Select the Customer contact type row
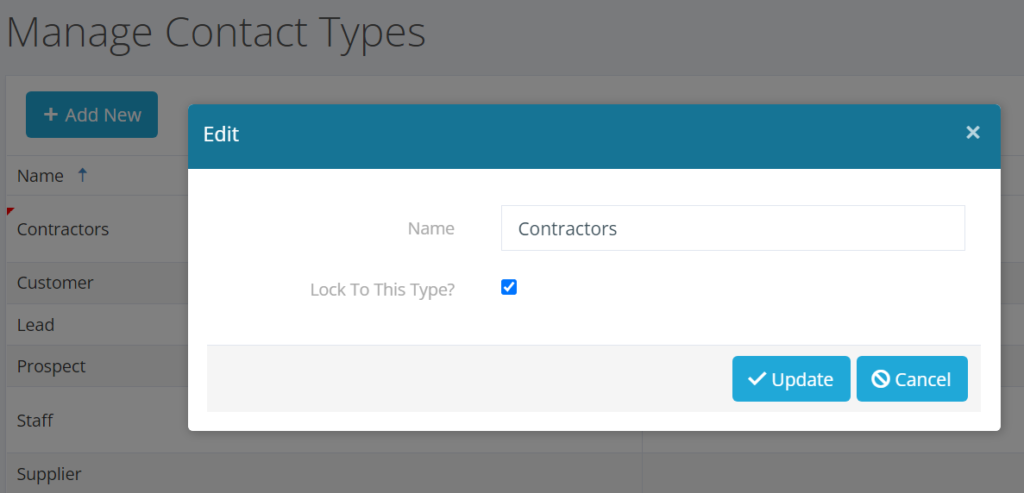1024x493 pixels. pyautogui.click(x=55, y=283)
